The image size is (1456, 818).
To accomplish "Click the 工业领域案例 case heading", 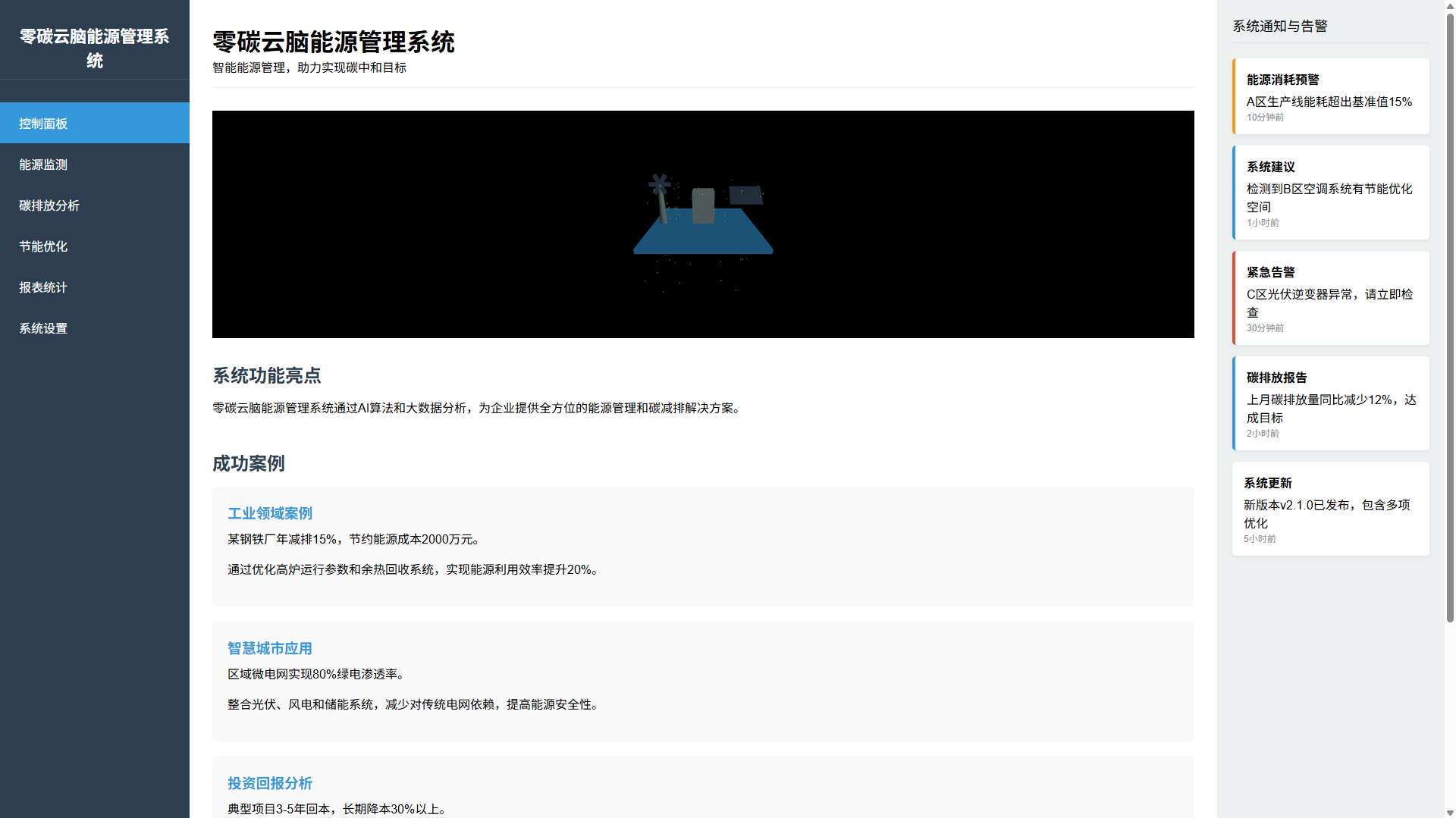I will 270,513.
